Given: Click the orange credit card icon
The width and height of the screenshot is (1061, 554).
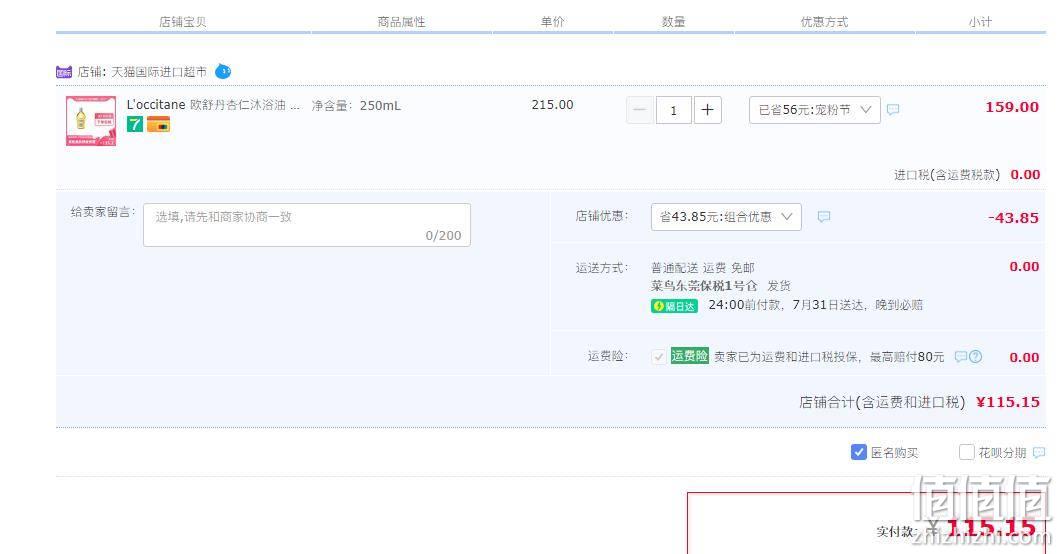Looking at the screenshot, I should point(158,124).
